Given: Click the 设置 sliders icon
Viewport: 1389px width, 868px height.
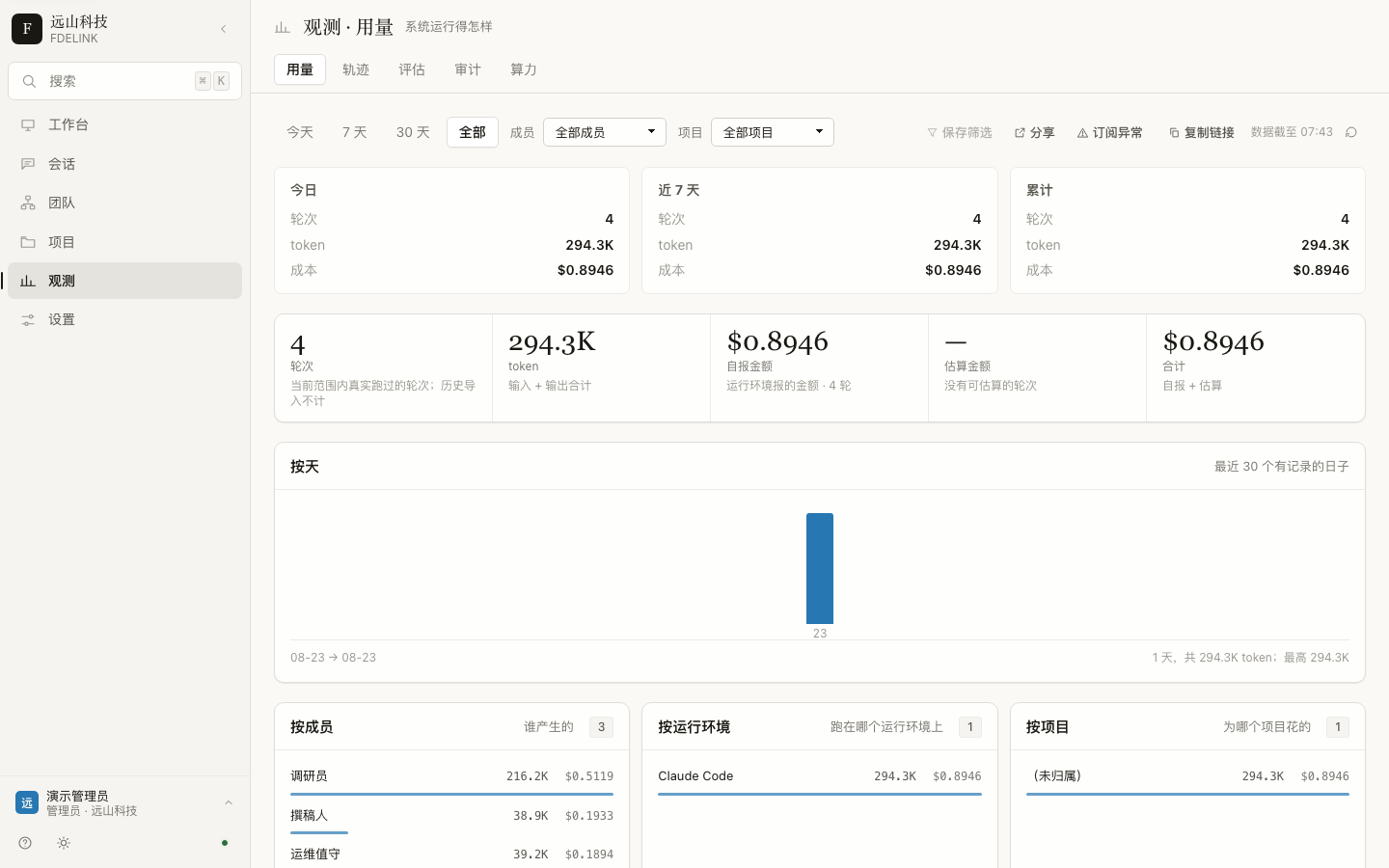Looking at the screenshot, I should 28,319.
